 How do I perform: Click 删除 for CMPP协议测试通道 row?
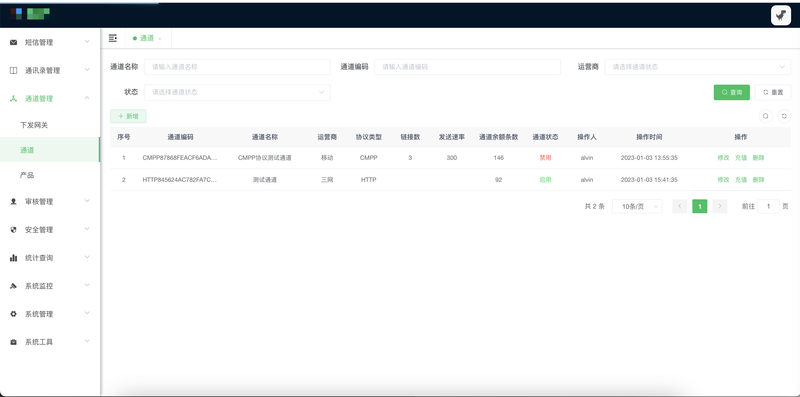[x=758, y=158]
